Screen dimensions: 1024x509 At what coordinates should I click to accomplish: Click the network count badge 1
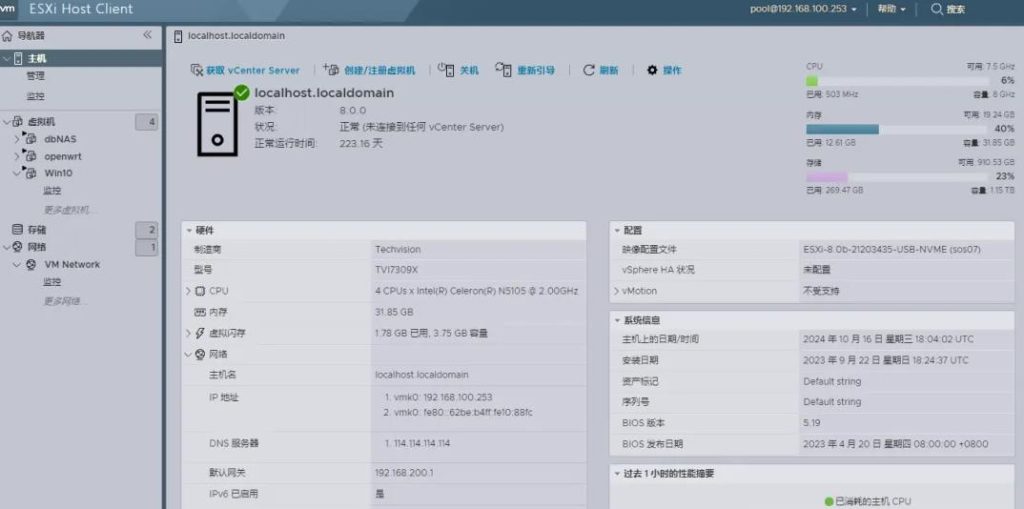pos(146,247)
